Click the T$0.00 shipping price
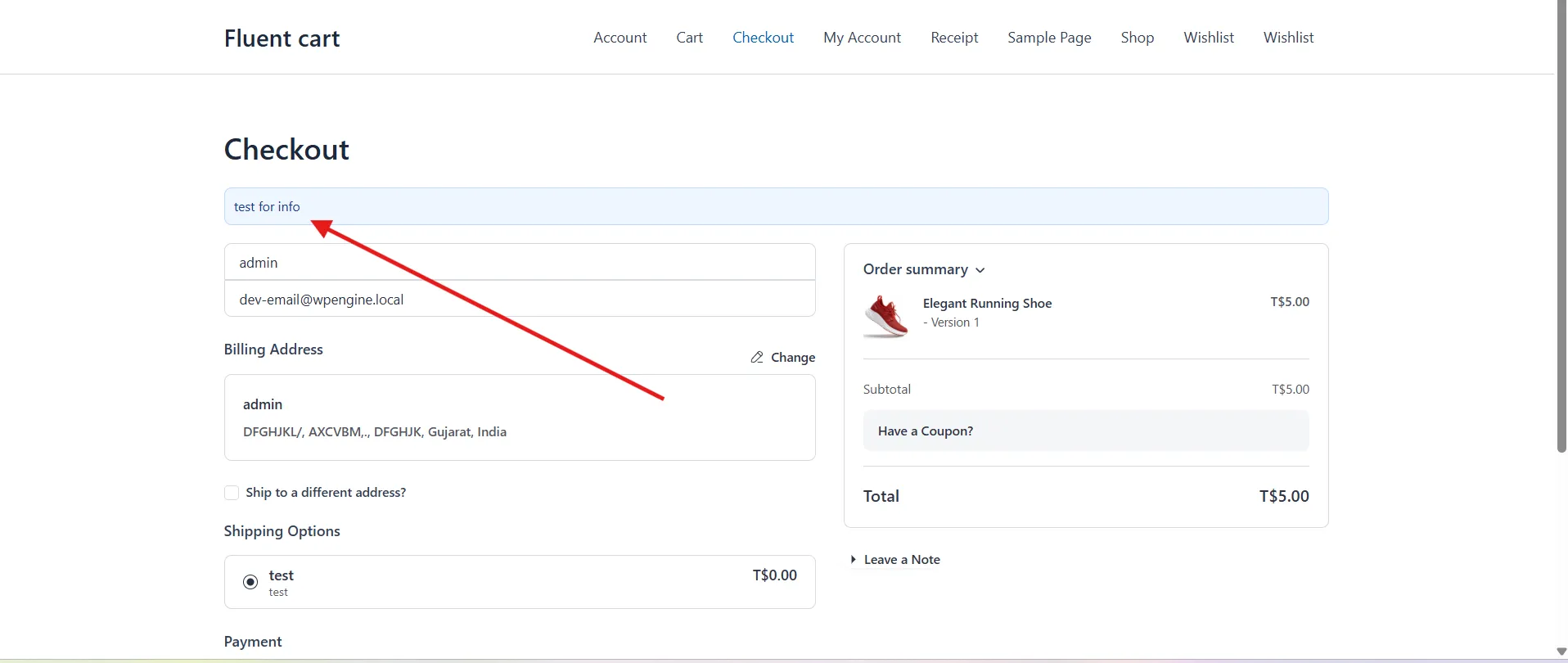The height and width of the screenshot is (663, 1568). [x=774, y=575]
